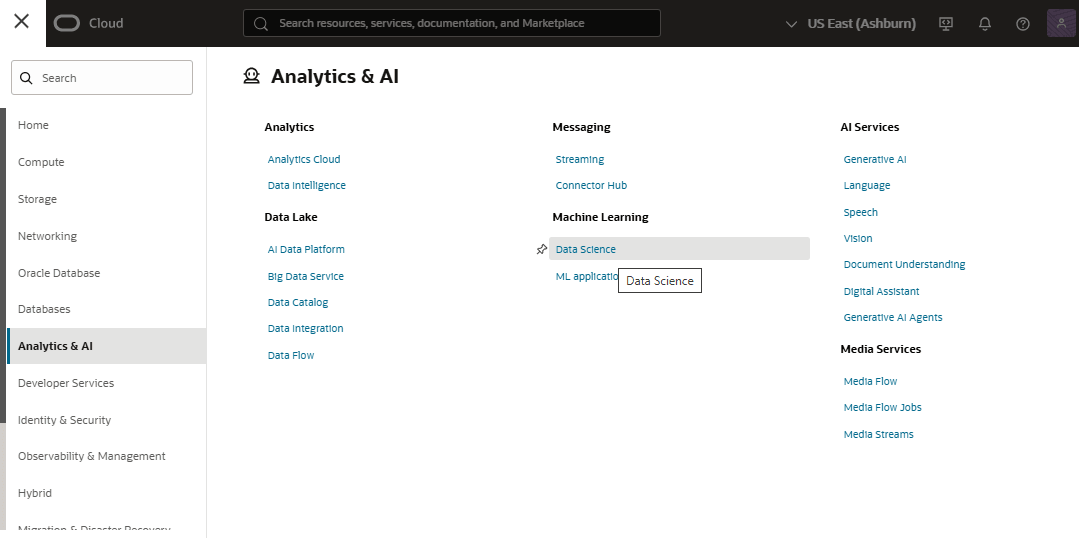
Task: Pin the Data Science service
Action: 542,249
